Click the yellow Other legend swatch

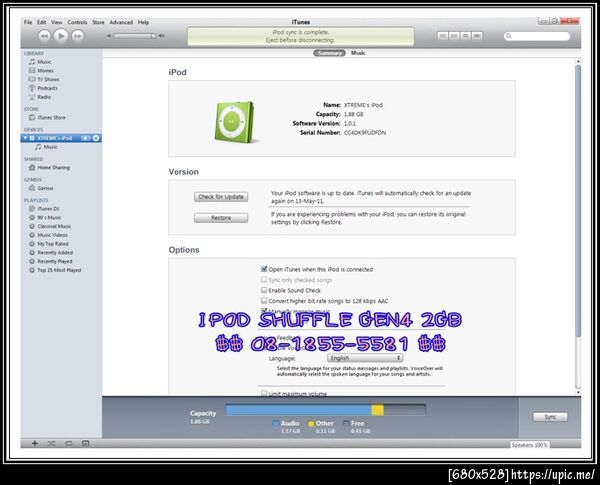(x=311, y=423)
